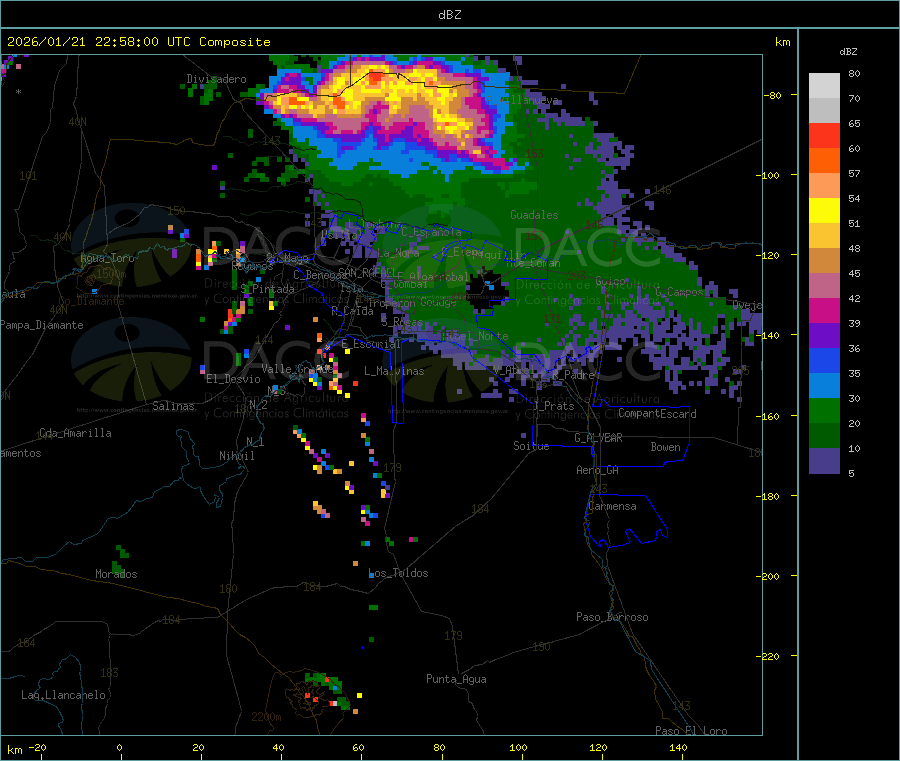The height and width of the screenshot is (761, 900).
Task: Click the 65 dBZ red legend swatch
Action: 824,135
